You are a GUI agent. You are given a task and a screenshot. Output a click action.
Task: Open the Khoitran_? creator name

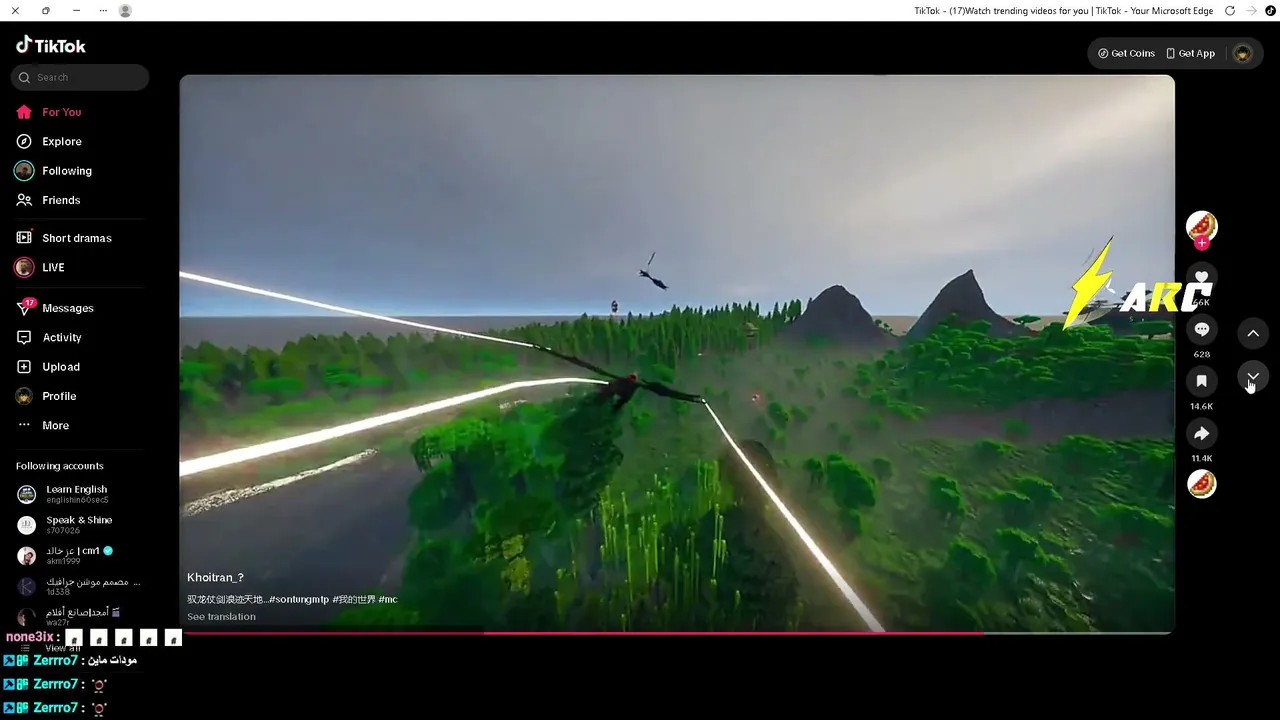[x=215, y=577]
